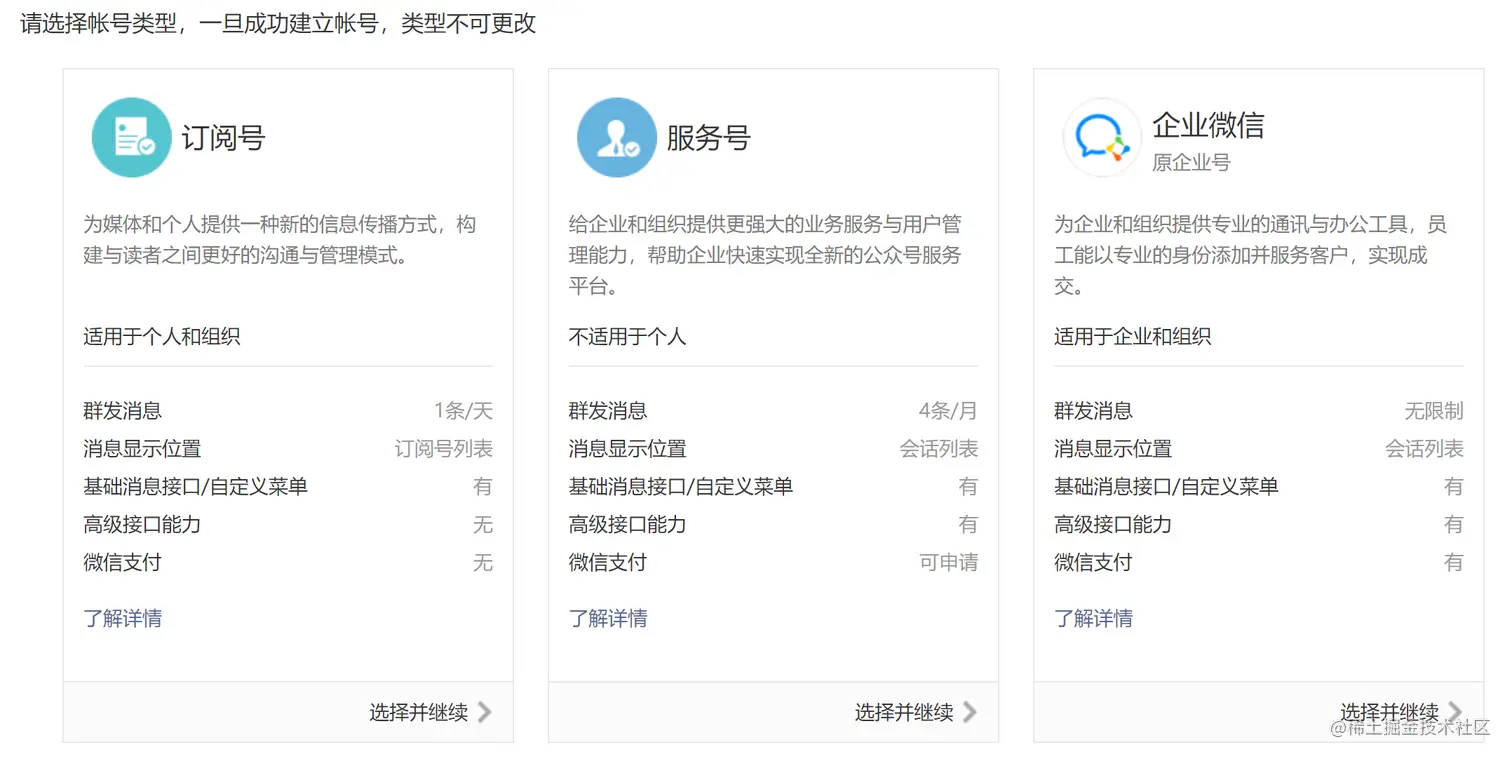The image size is (1512, 759).
Task: Click 基础消息接口/自定义菜单 in the 服务号 card
Action: click(681, 487)
